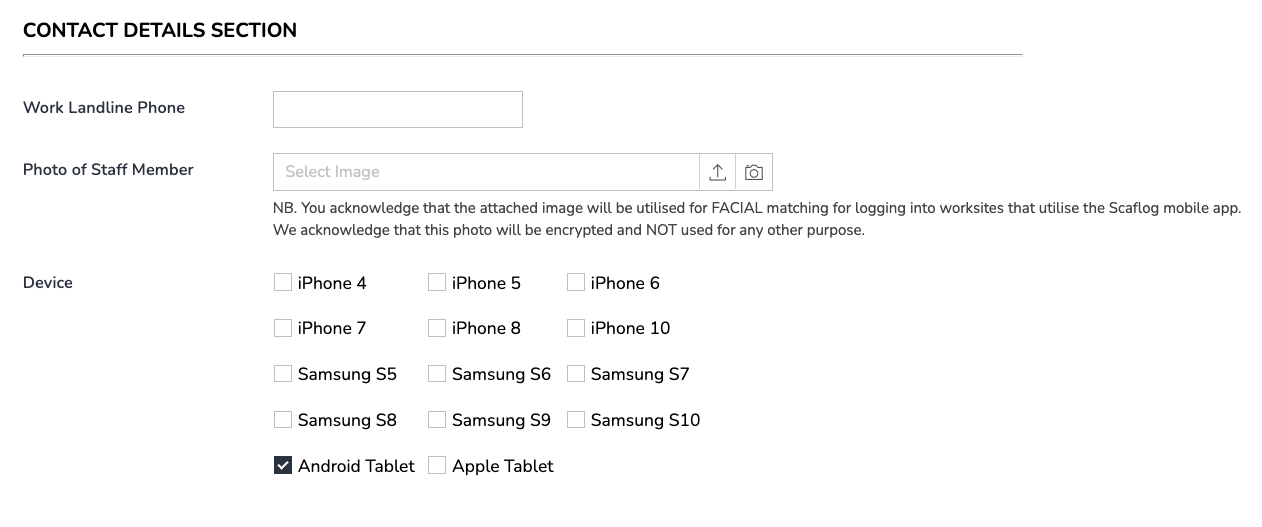Select the Samsung S9 checkbox
The width and height of the screenshot is (1262, 527).
(437, 420)
